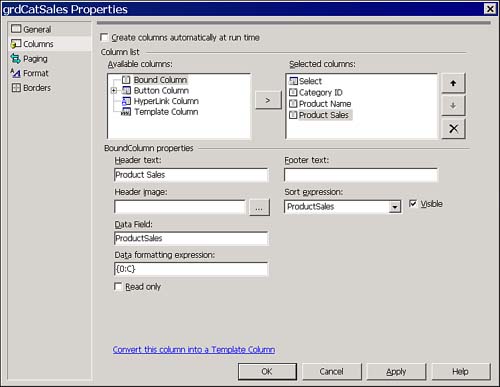The height and width of the screenshot is (387, 500).
Task: Select the 'Select' entry in selected columns
Action: tap(310, 81)
